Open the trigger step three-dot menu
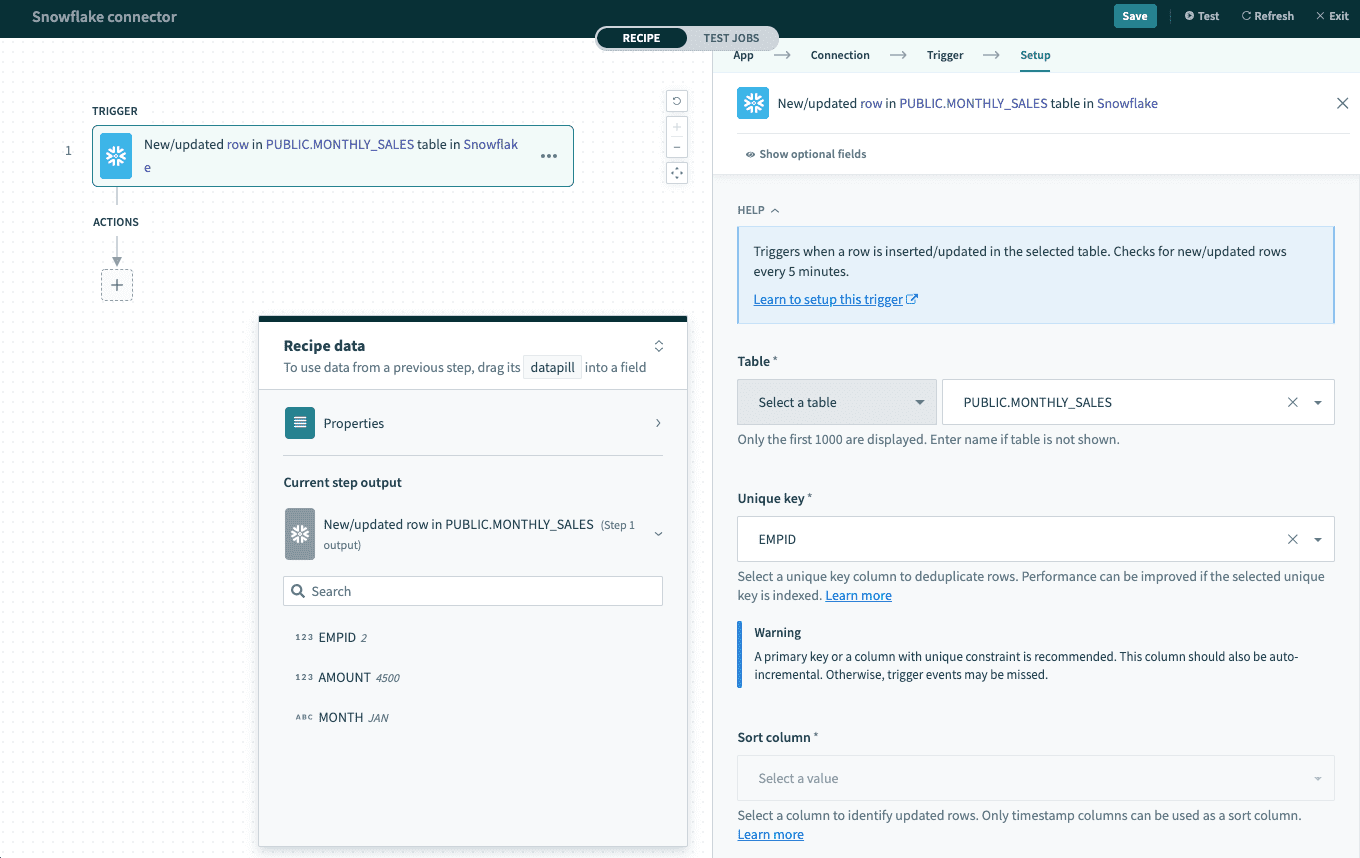The width and height of the screenshot is (1360, 858). click(549, 156)
